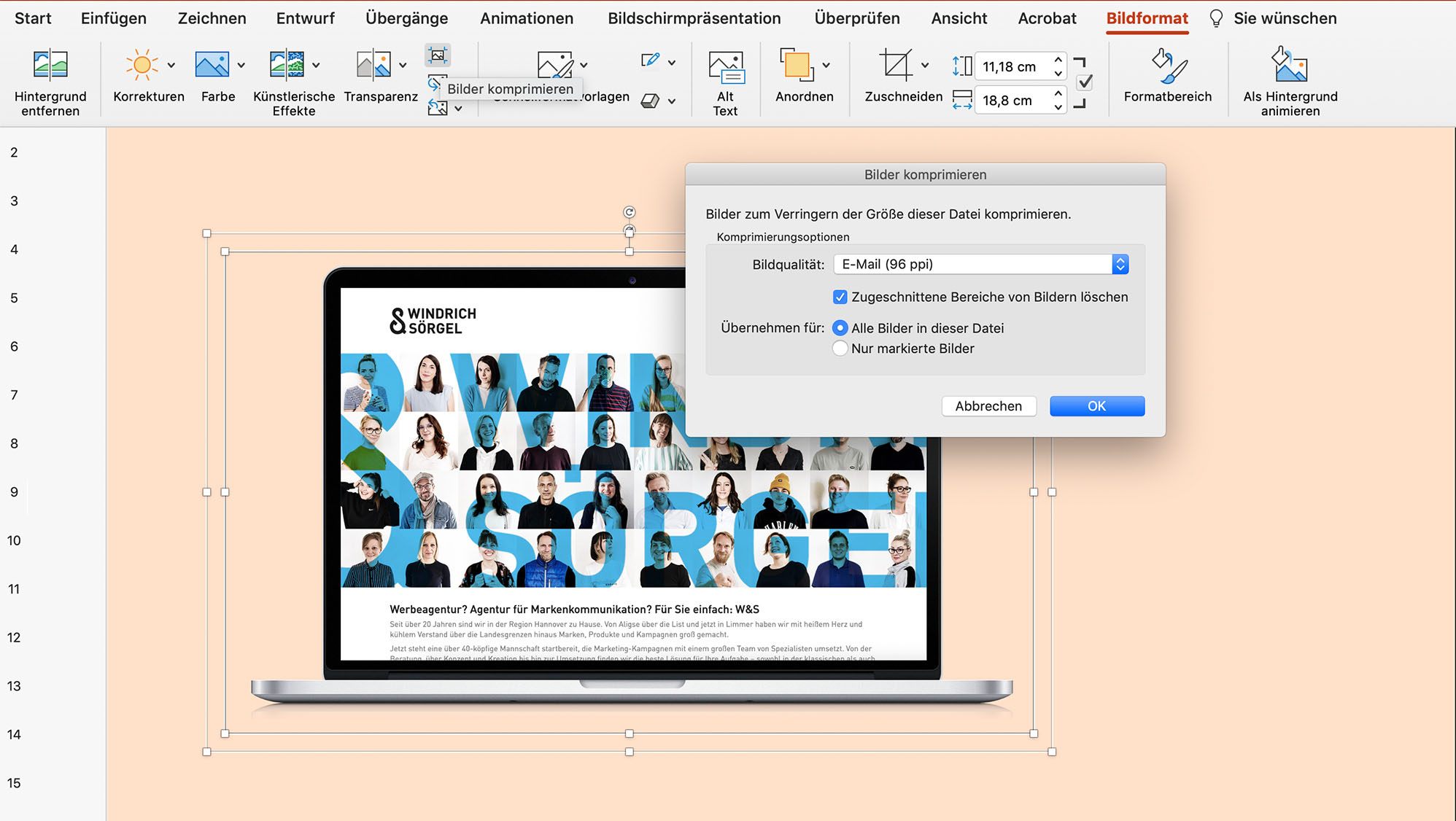Open the Einfügen tab
Viewport: 1456px width, 821px height.
pyautogui.click(x=114, y=18)
